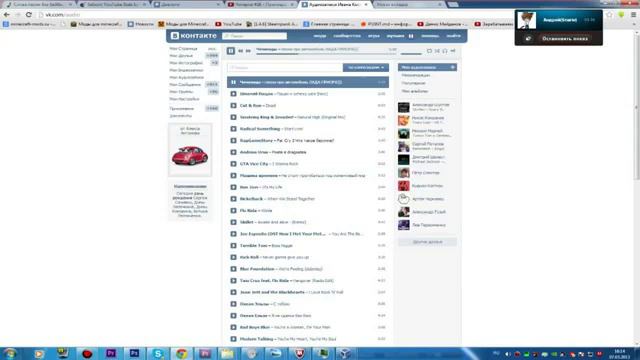Screen dimensions: 640x360
Task: Play the Radical Something track
Action: 233,129
